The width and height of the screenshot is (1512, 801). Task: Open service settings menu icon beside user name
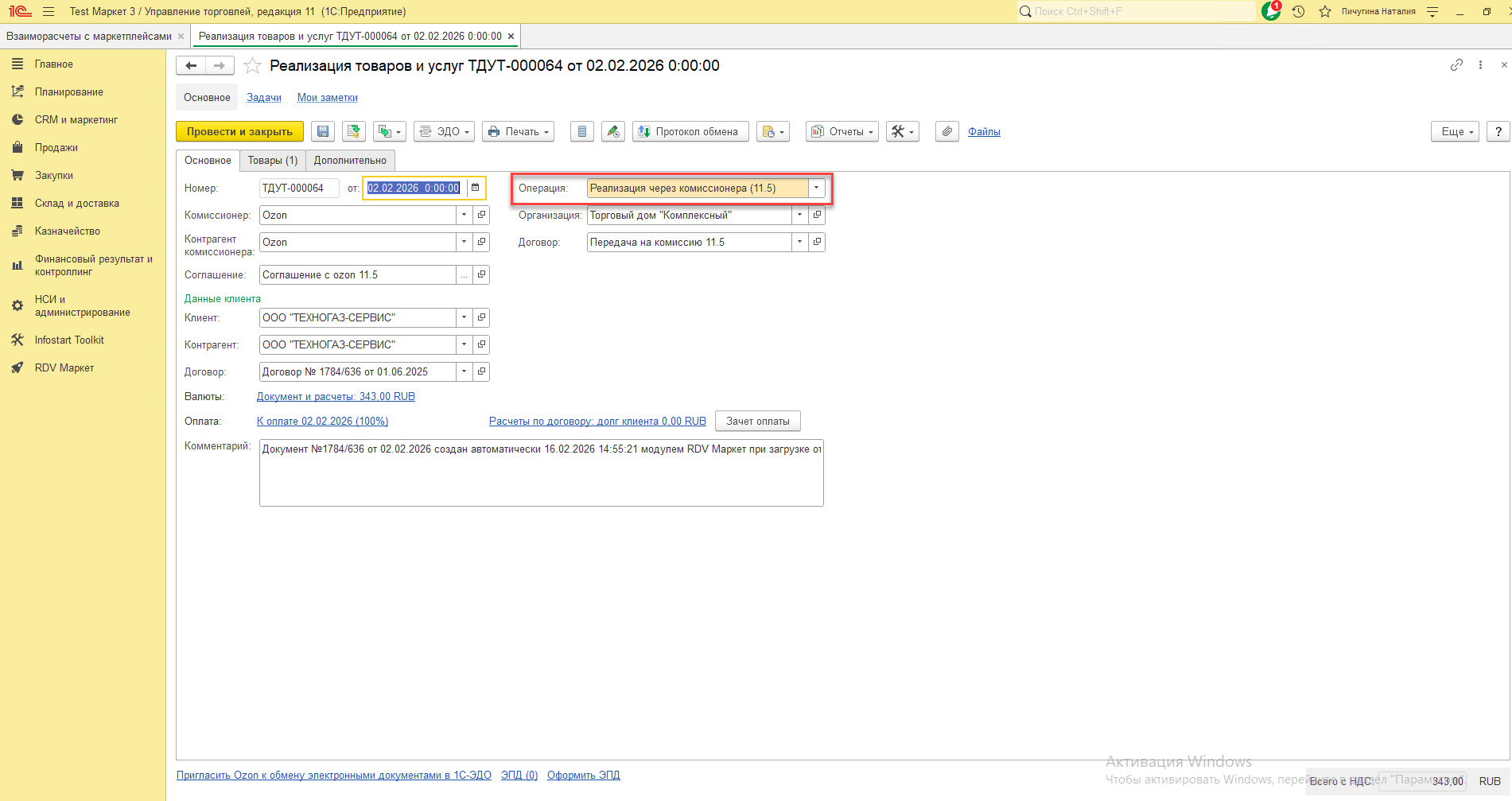tap(1432, 12)
